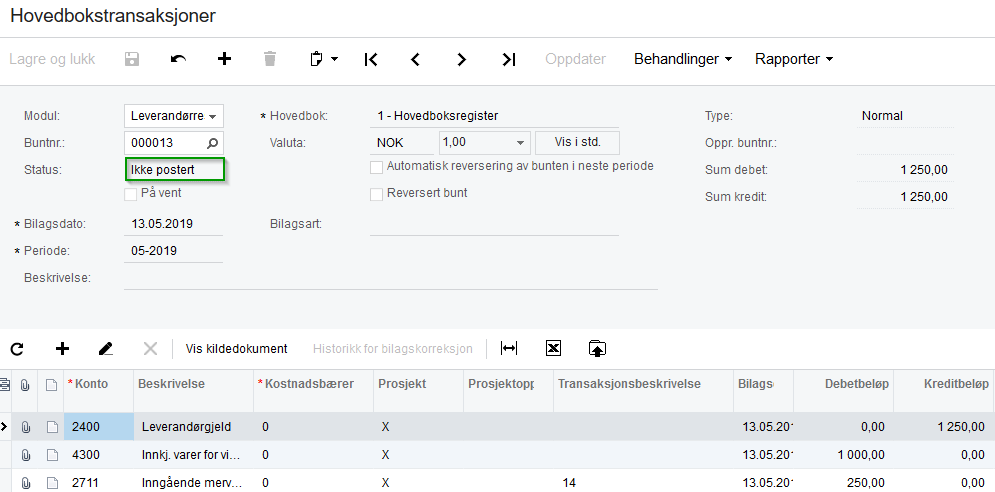Open the clipboard dropdown in toolbar
Image resolution: width=995 pixels, height=492 pixels.
(x=324, y=59)
